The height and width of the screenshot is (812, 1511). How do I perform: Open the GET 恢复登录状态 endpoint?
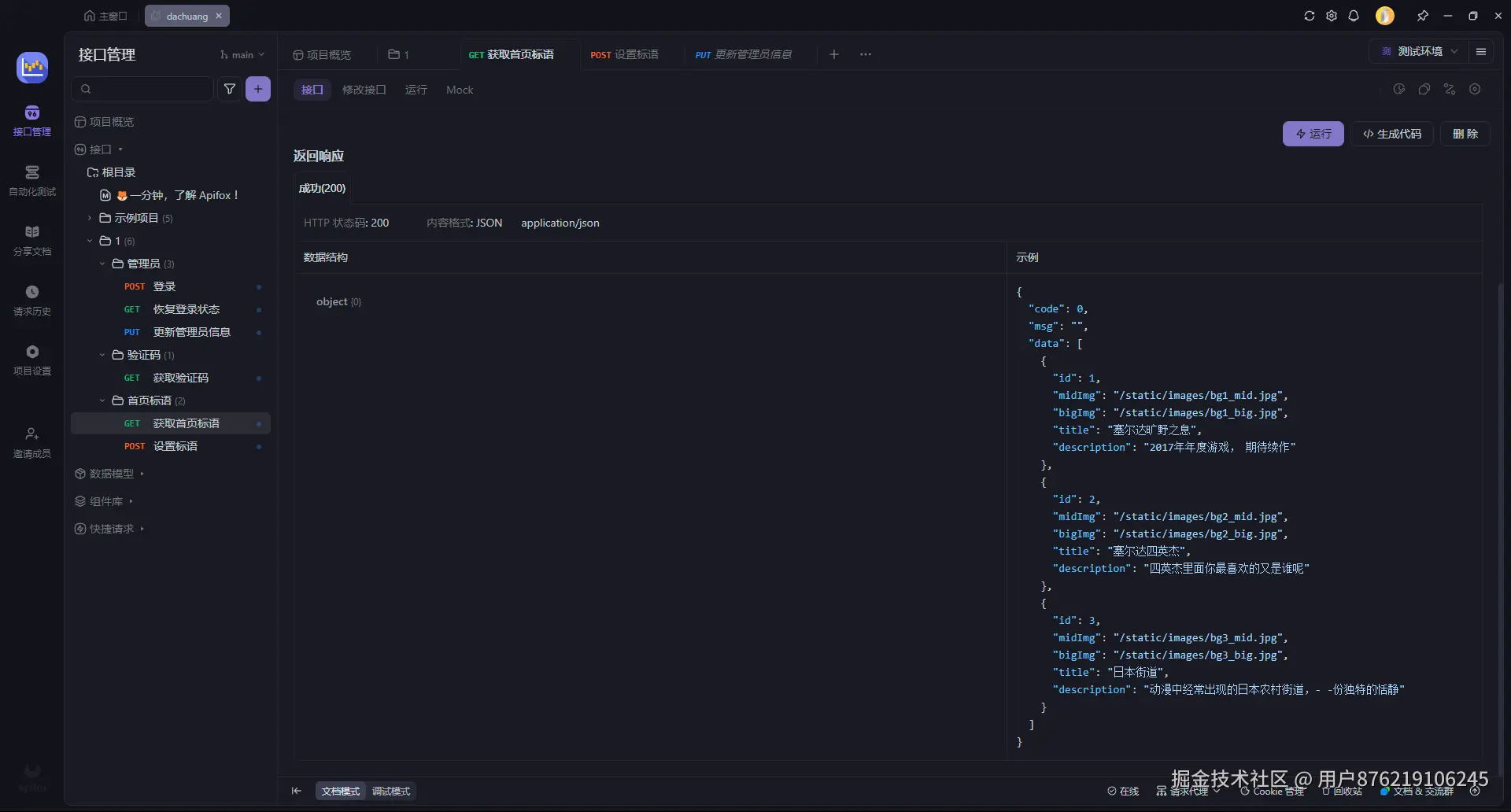171,309
